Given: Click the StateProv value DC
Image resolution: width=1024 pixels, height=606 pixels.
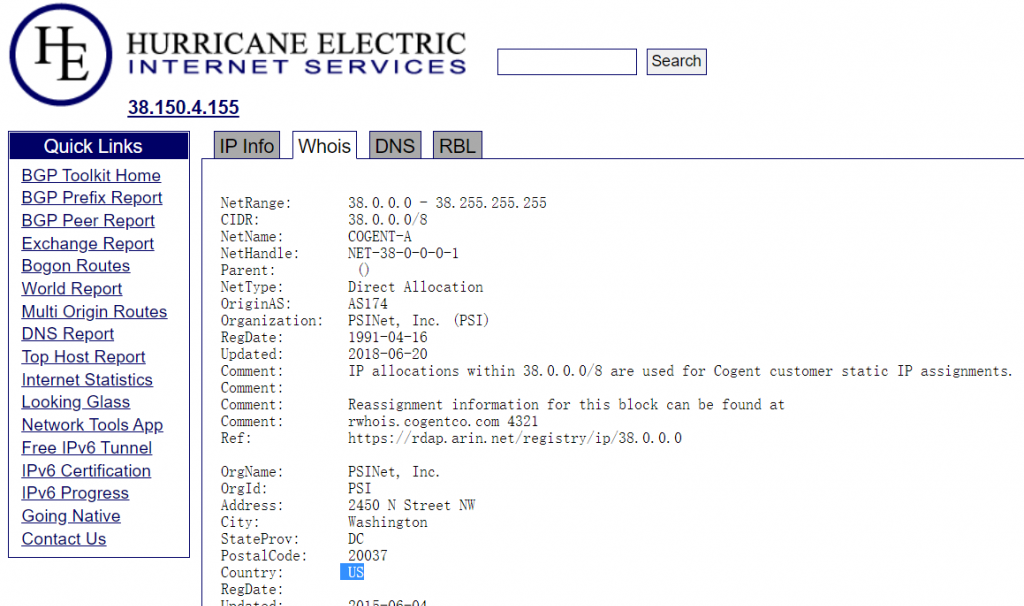Looking at the screenshot, I should (356, 539).
